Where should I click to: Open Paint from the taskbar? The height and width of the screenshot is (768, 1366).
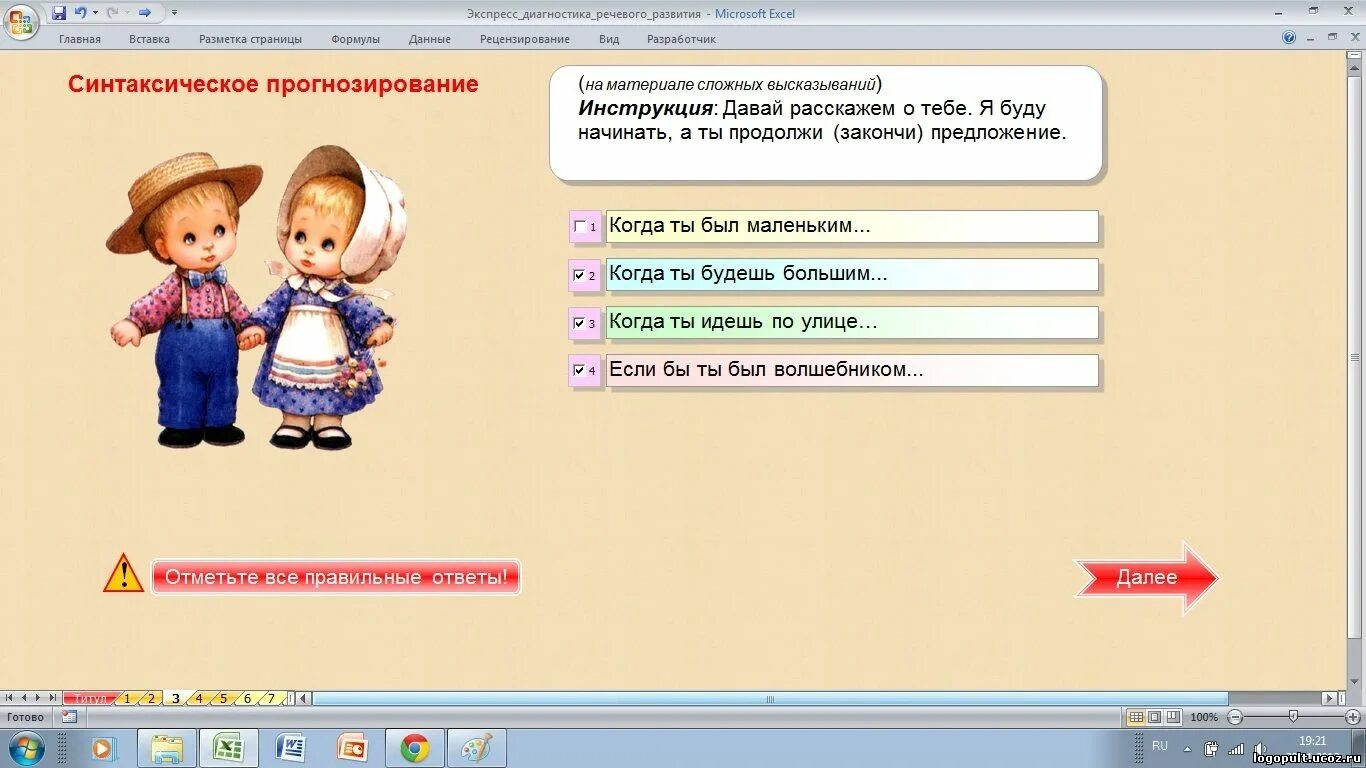[477, 748]
